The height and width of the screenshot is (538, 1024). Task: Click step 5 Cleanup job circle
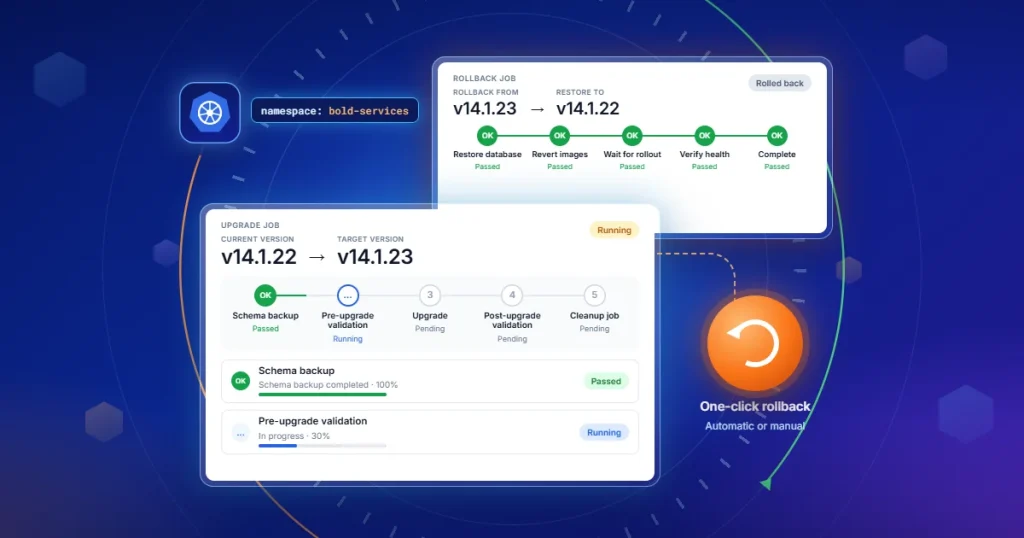(x=594, y=295)
